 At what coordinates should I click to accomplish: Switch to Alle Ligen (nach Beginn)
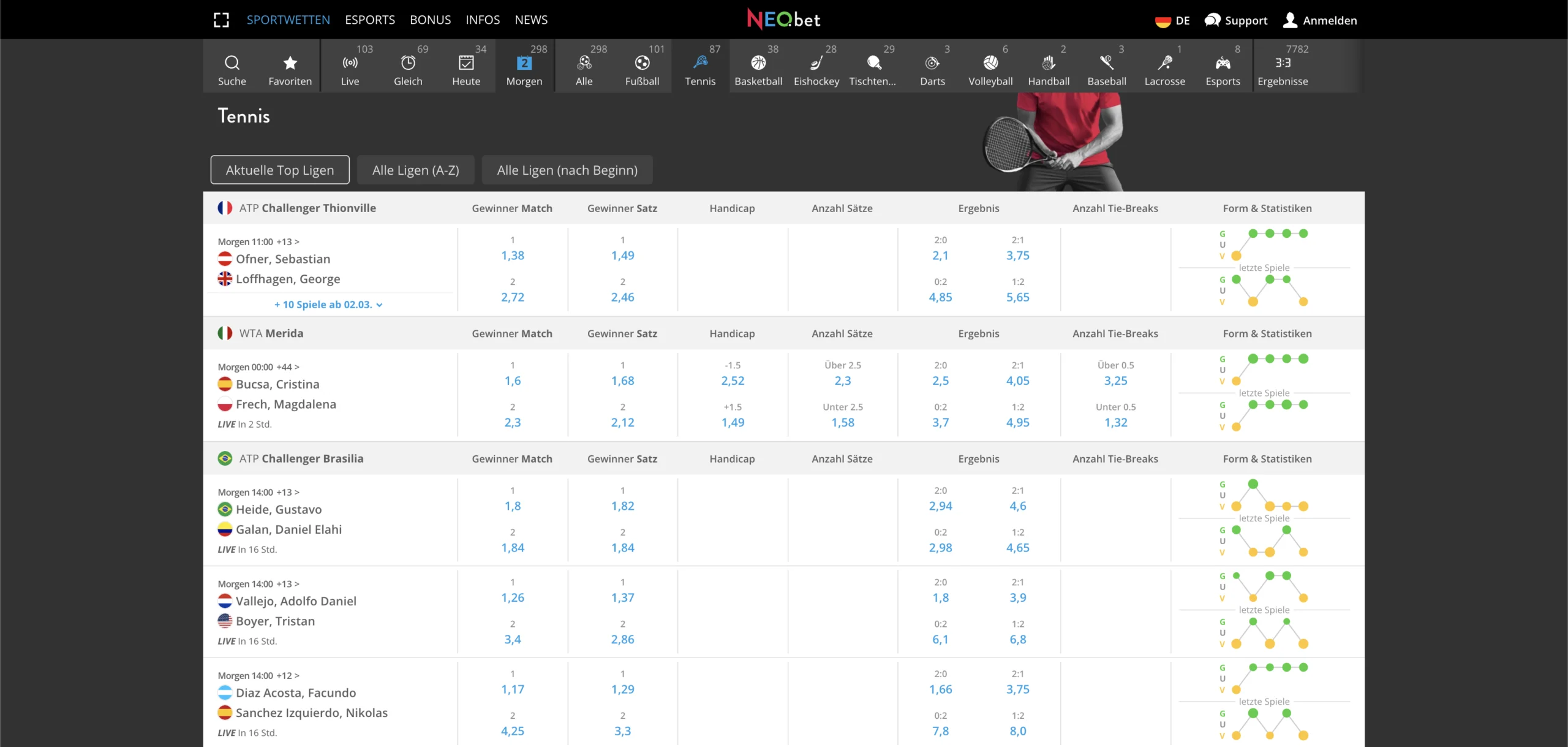coord(567,170)
